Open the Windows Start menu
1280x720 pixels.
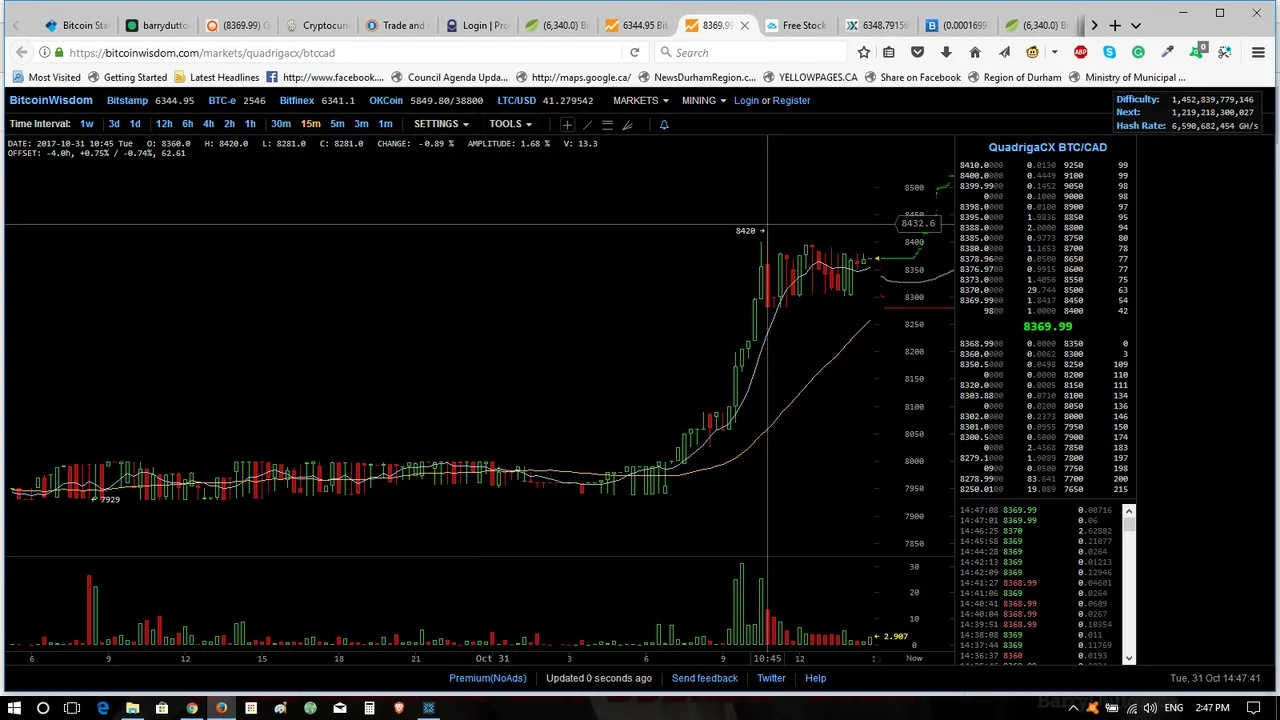[14, 708]
